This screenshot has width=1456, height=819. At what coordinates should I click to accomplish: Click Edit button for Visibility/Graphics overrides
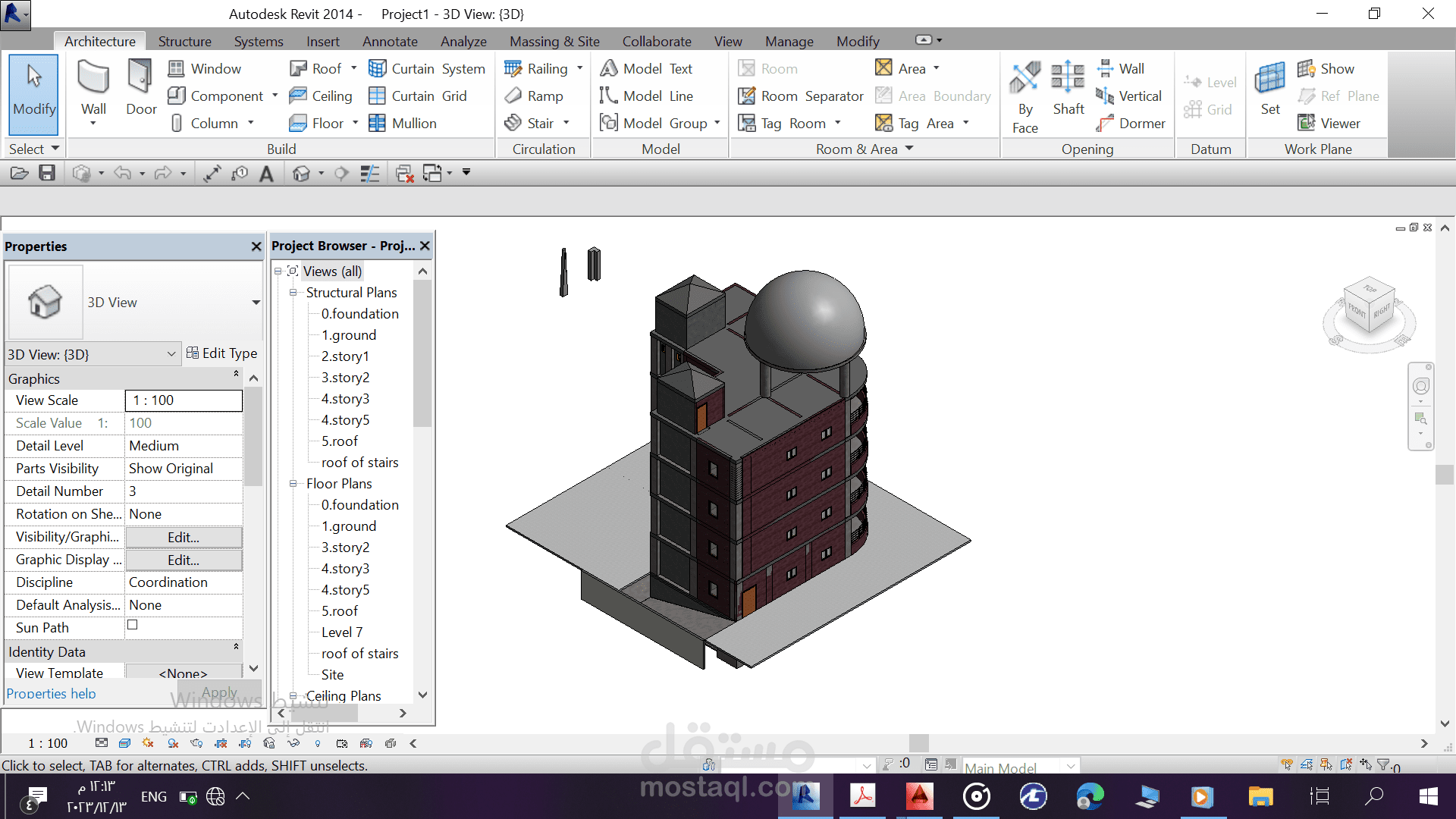(184, 537)
